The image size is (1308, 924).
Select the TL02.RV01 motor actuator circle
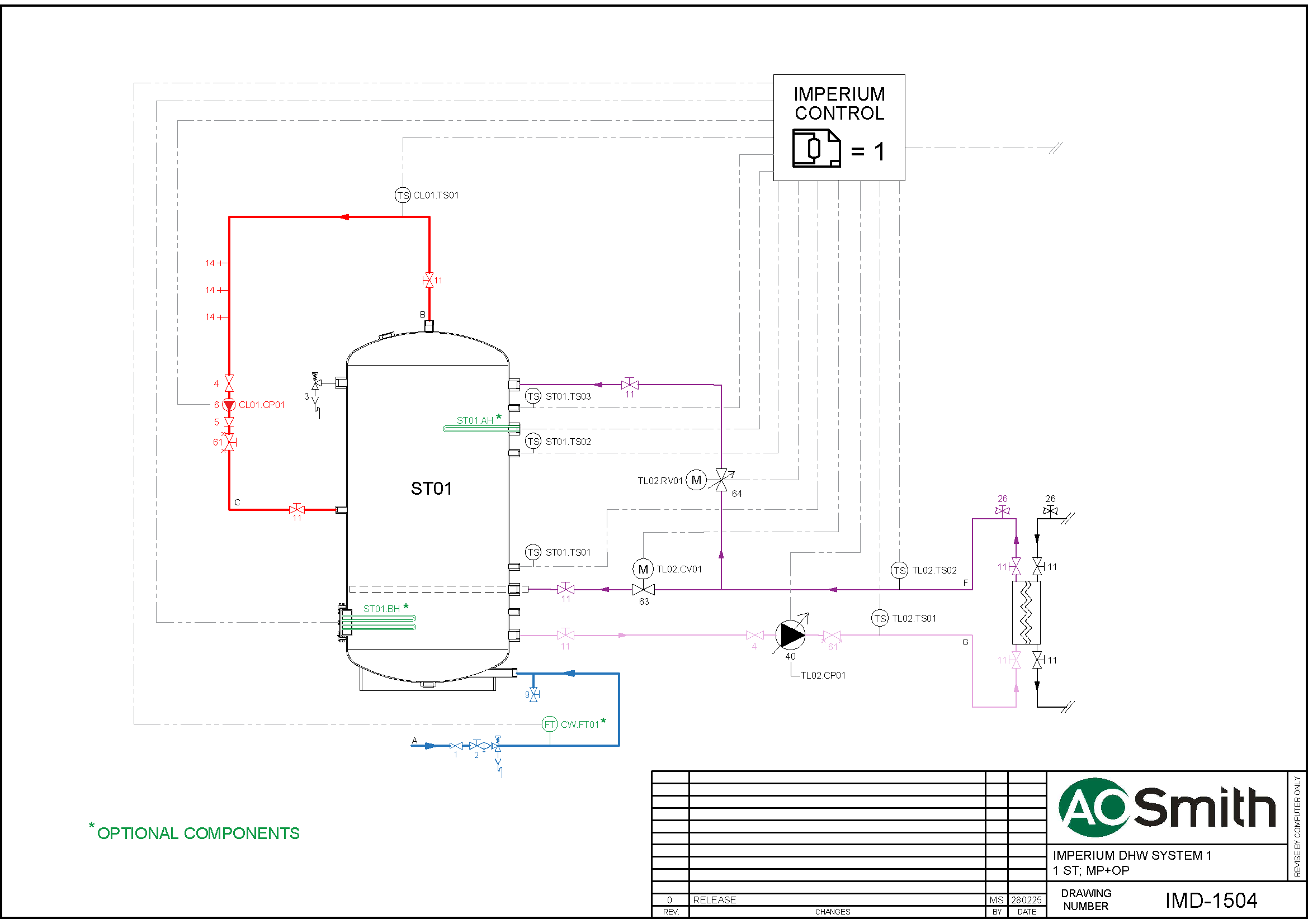tap(696, 480)
